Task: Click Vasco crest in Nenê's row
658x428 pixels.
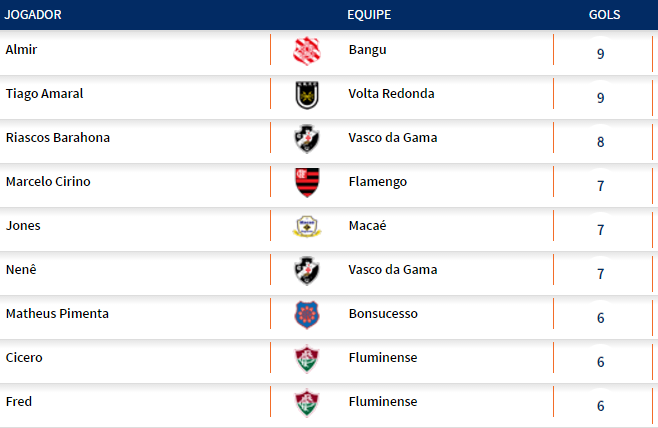Action: pyautogui.click(x=306, y=271)
